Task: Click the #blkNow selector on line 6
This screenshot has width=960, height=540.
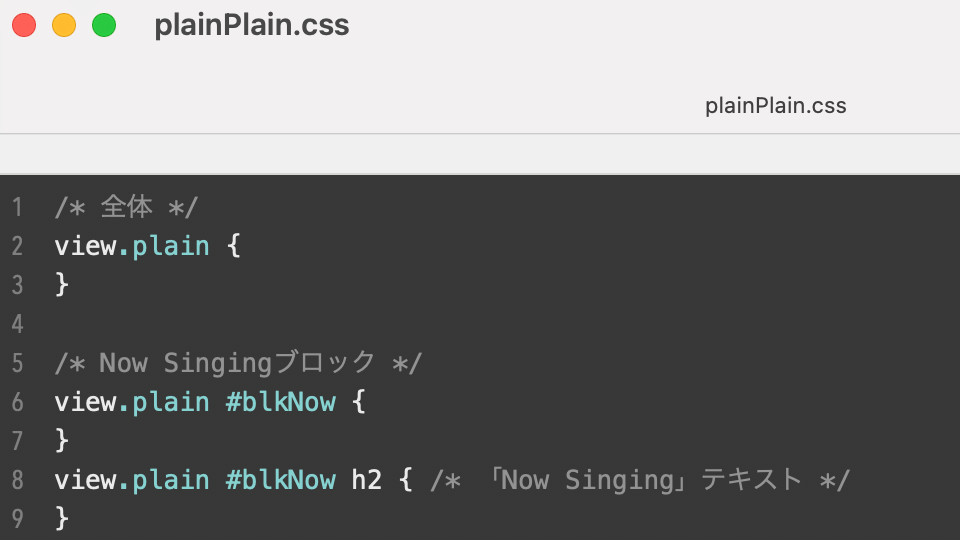Action: pos(281,402)
